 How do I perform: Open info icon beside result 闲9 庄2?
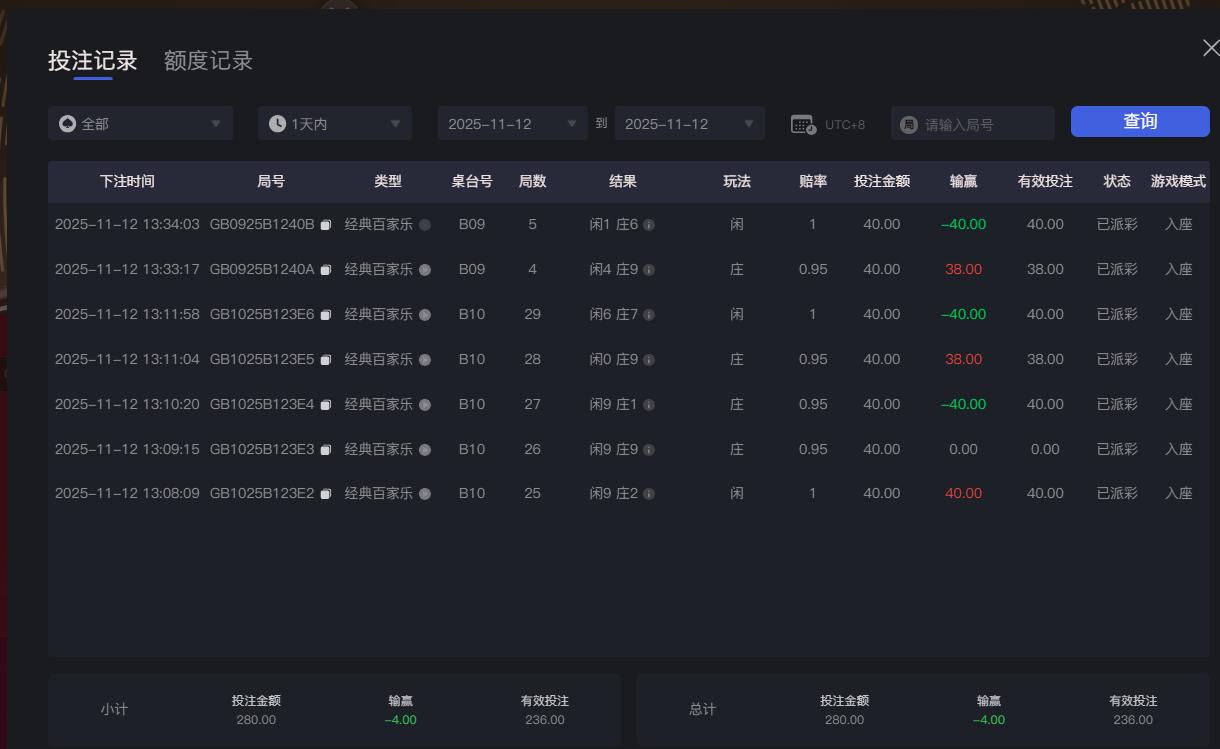(651, 493)
